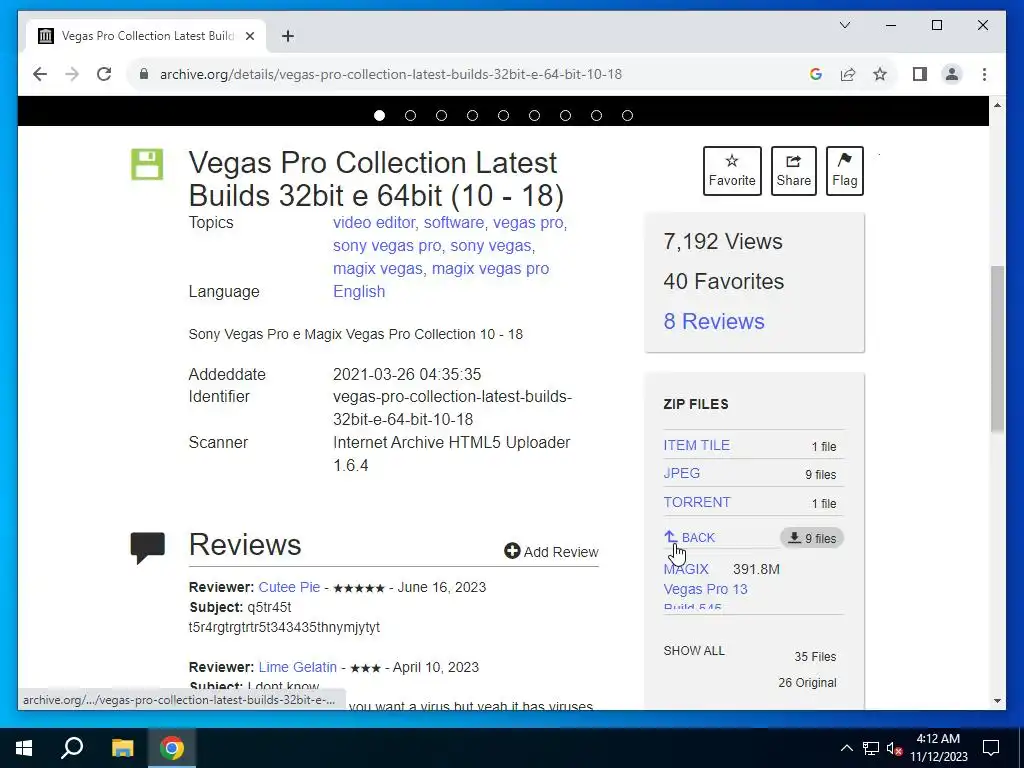
Task: Jump to the 8 Reviews link
Action: [x=714, y=321]
